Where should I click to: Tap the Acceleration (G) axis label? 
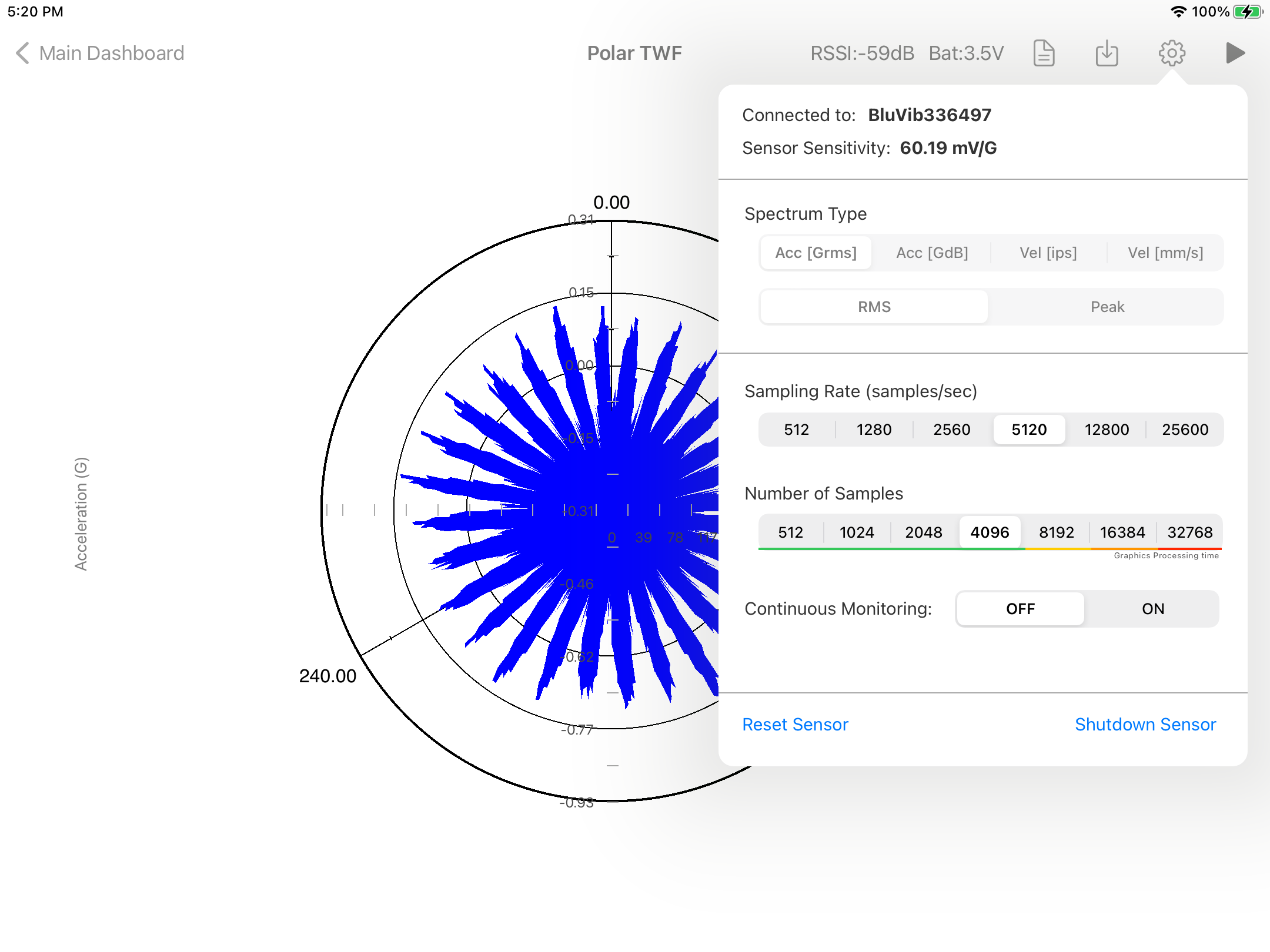tap(81, 514)
